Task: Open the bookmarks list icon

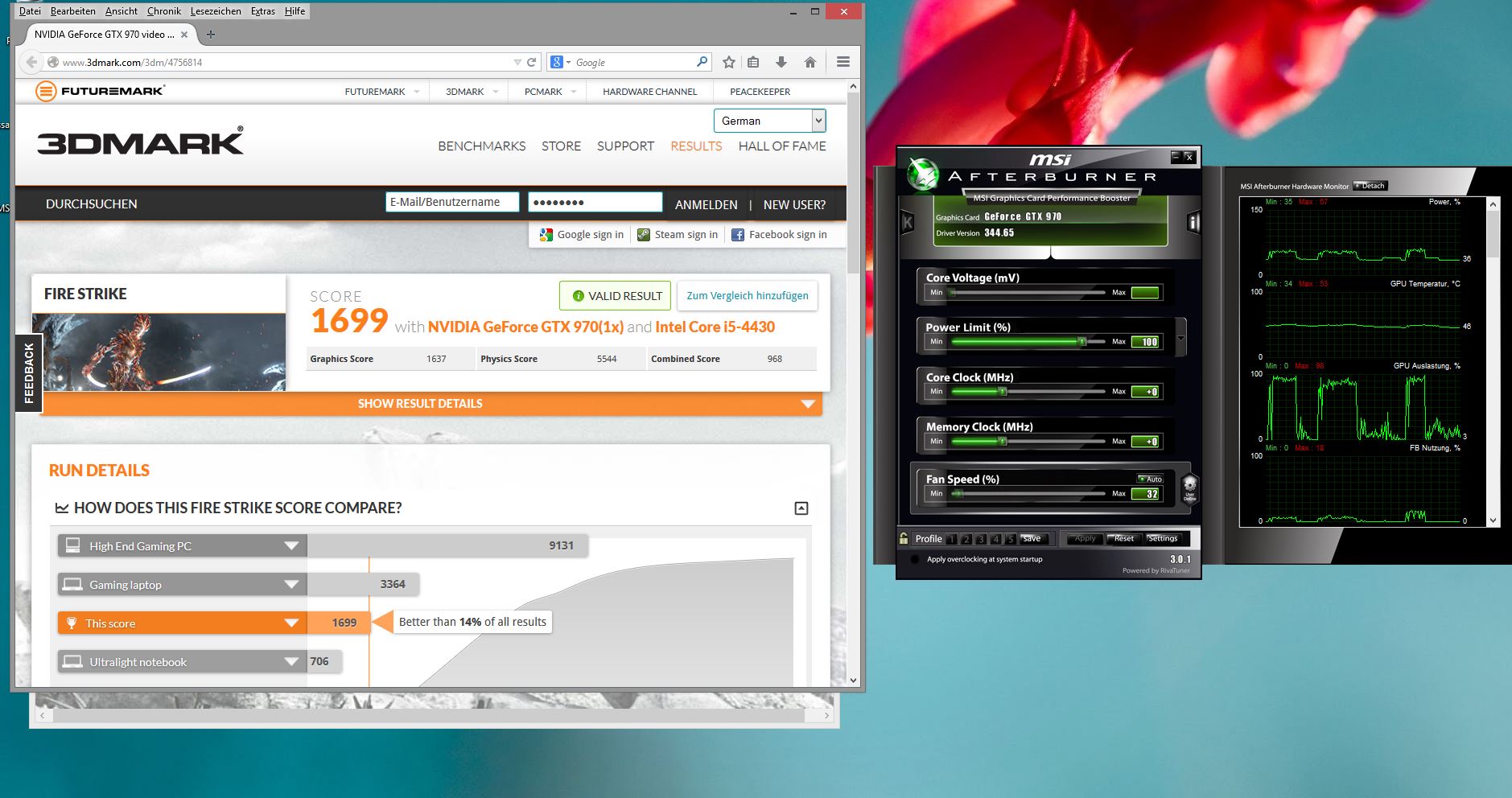Action: 753,62
